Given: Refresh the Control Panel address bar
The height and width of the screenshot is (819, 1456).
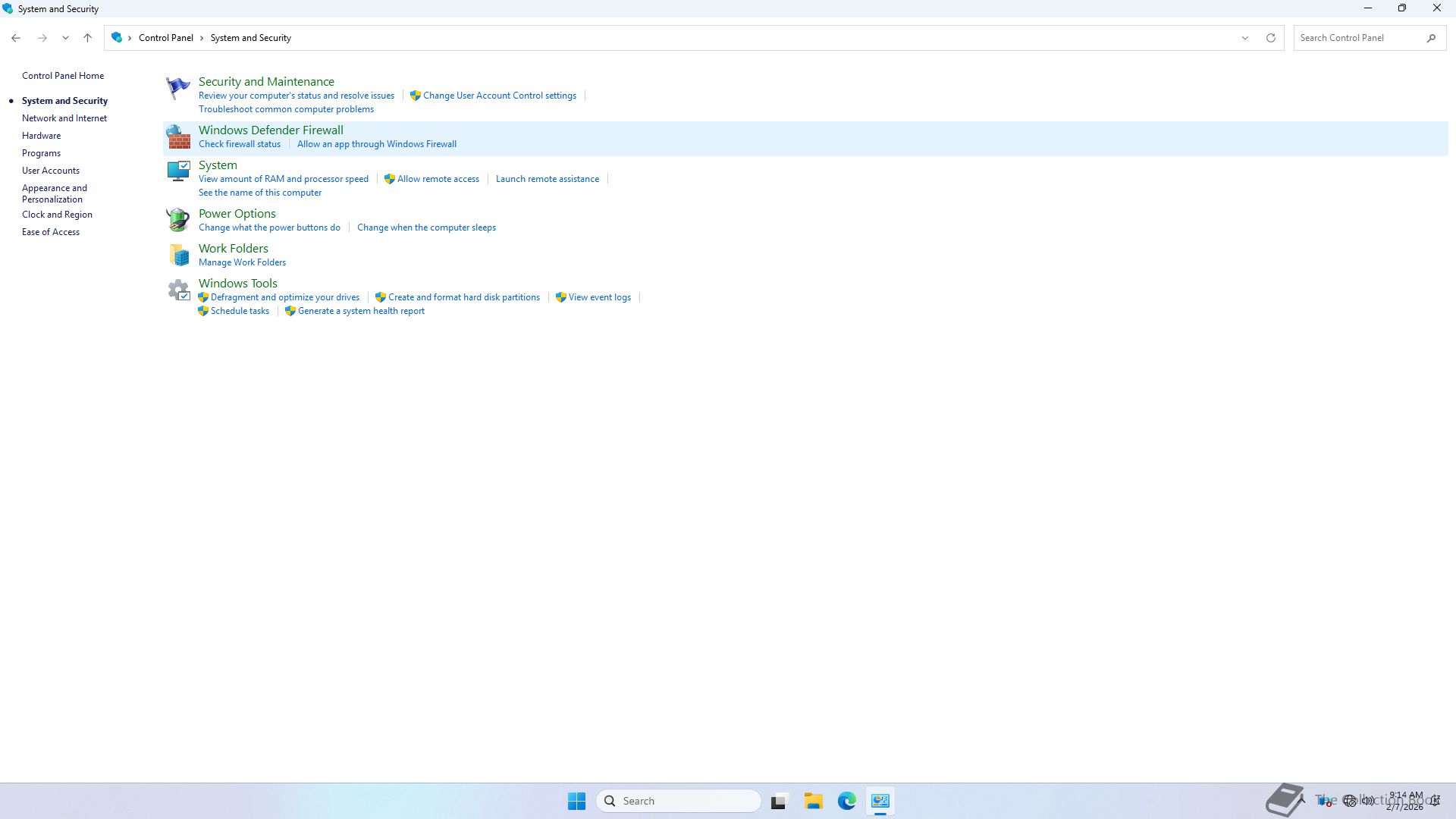Looking at the screenshot, I should [x=1271, y=38].
